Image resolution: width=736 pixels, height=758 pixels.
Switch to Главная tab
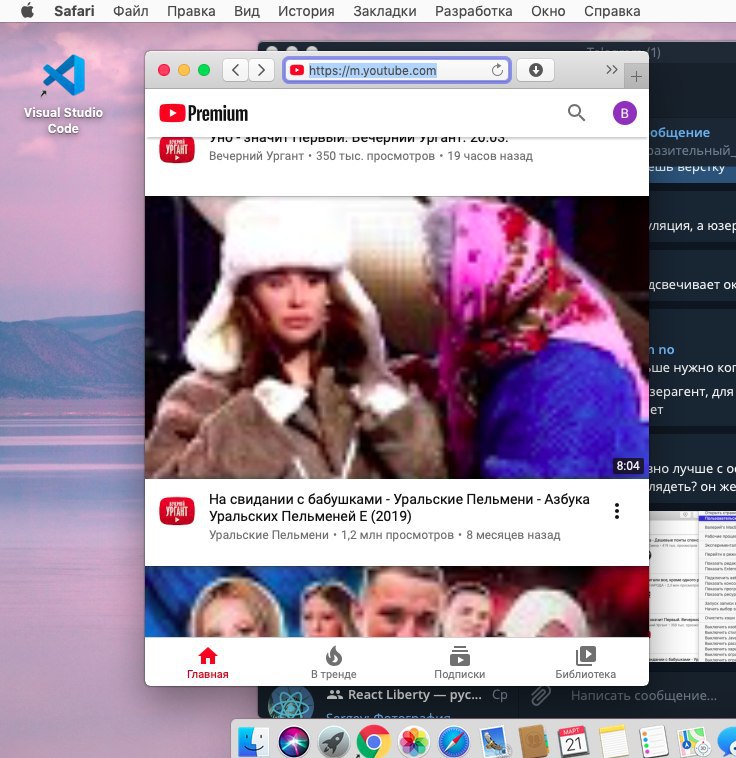(x=207, y=662)
